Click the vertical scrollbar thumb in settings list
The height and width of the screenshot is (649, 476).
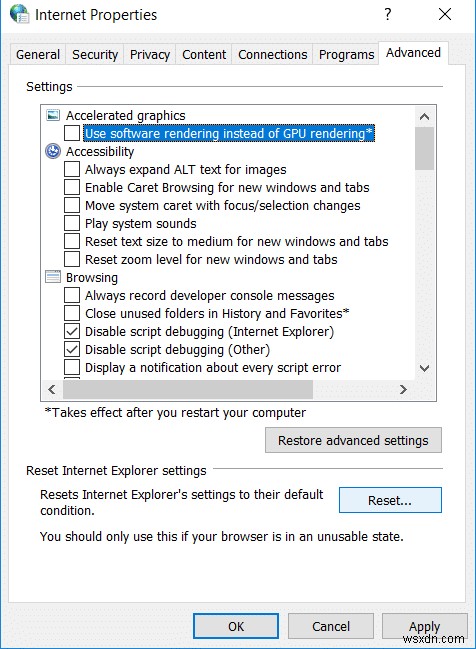coord(424,148)
